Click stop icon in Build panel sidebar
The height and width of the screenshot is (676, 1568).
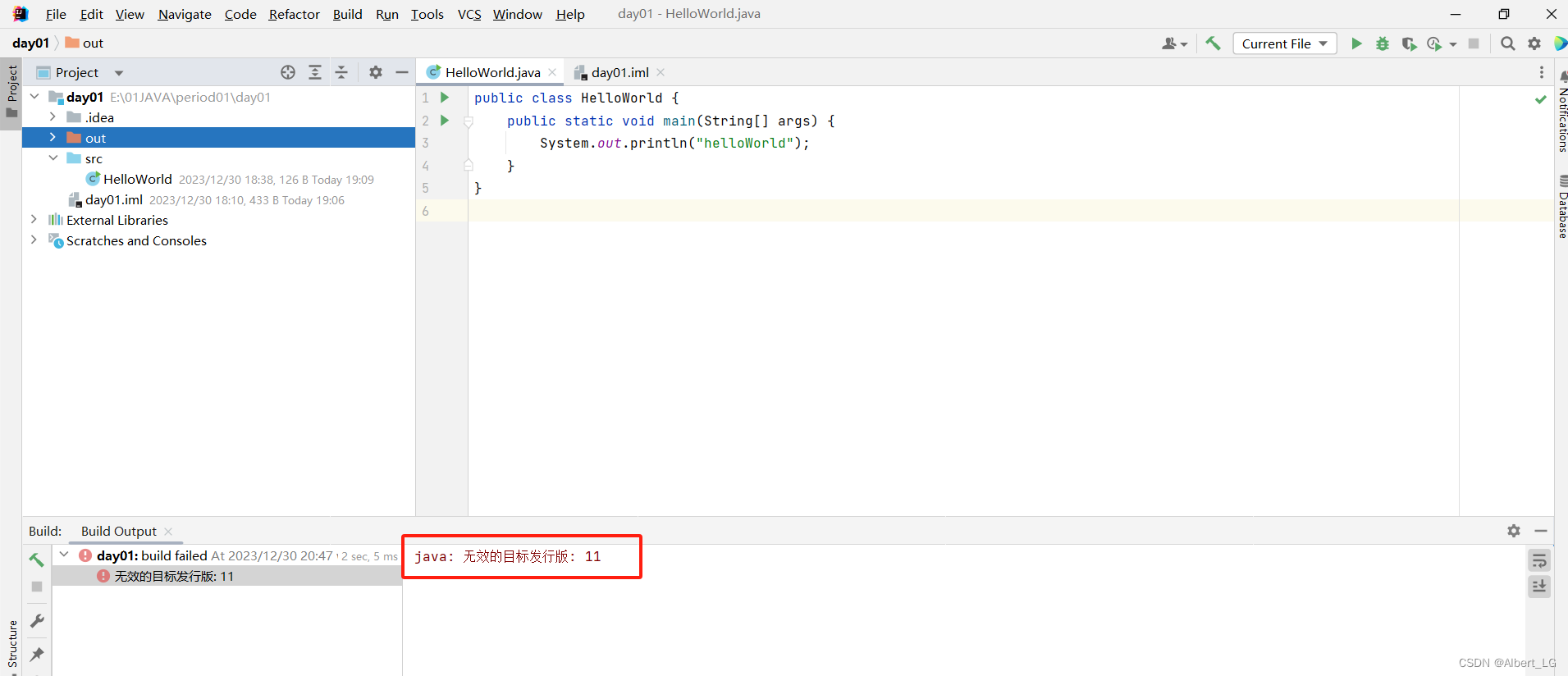coord(37,587)
